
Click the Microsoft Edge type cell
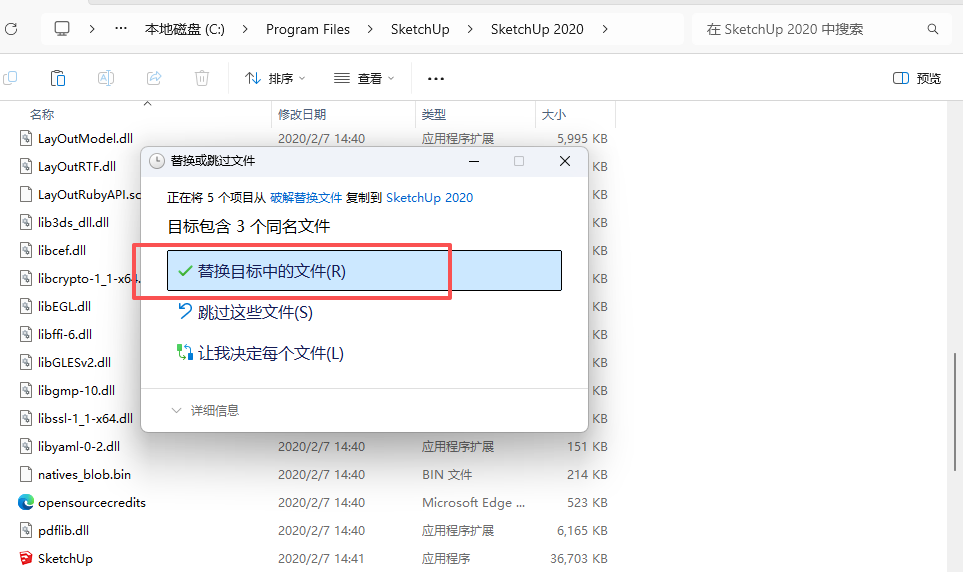point(474,503)
